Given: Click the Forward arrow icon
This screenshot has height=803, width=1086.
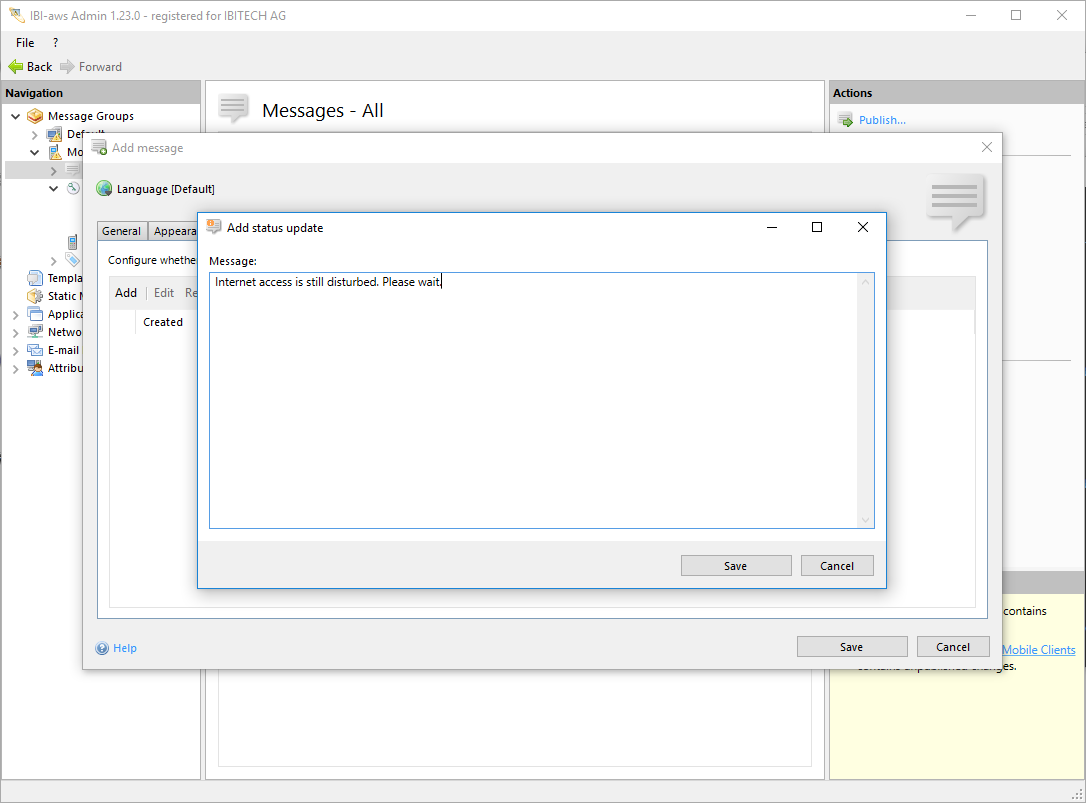Looking at the screenshot, I should pyautogui.click(x=68, y=67).
